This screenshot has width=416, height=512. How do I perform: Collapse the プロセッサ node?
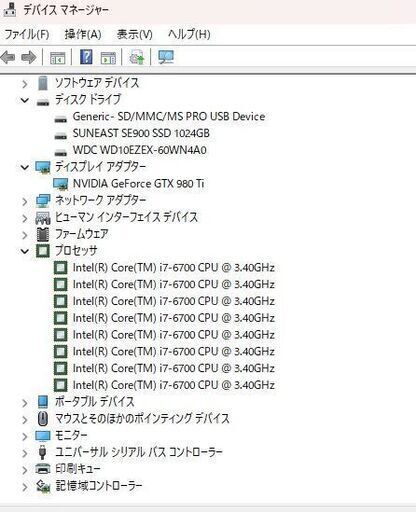point(24,251)
